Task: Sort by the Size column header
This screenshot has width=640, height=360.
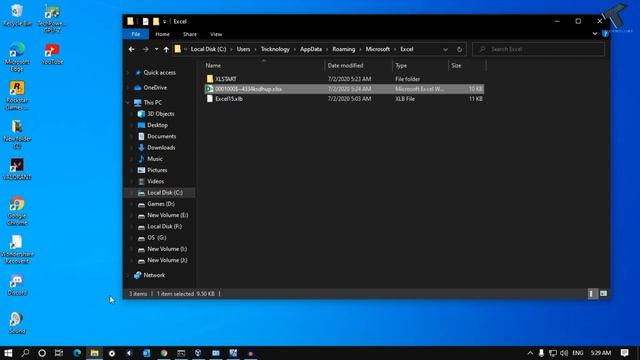Action: [x=456, y=65]
